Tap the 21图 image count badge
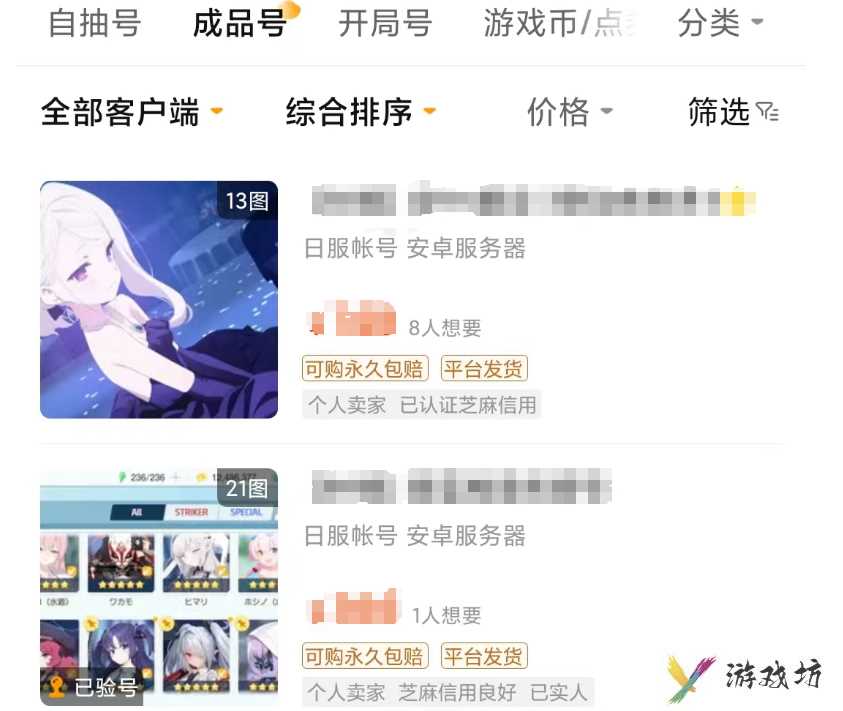This screenshot has height=711, width=843. pyautogui.click(x=247, y=488)
